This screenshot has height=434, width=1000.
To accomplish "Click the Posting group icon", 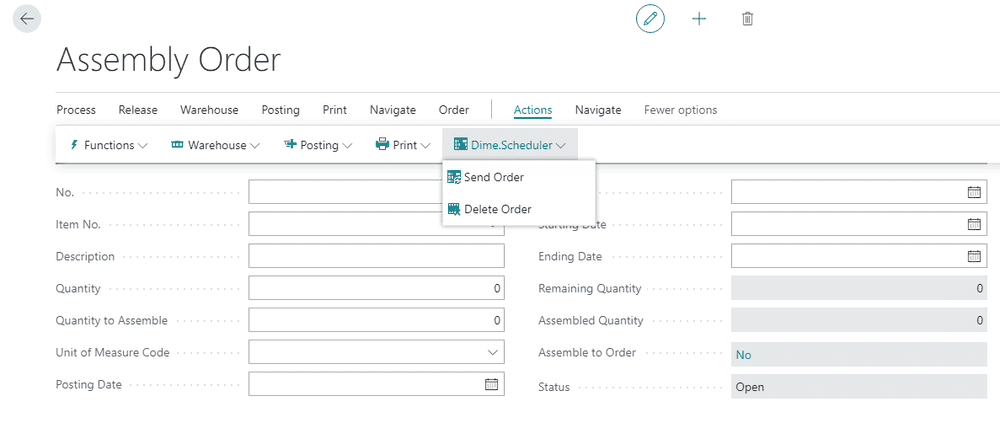I will click(x=290, y=145).
